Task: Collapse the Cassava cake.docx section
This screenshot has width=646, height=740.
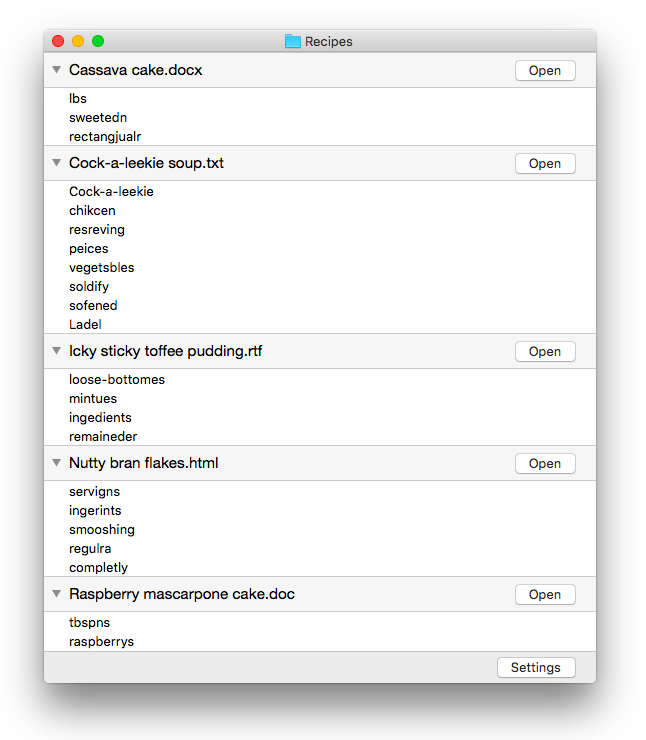Action: pos(57,70)
